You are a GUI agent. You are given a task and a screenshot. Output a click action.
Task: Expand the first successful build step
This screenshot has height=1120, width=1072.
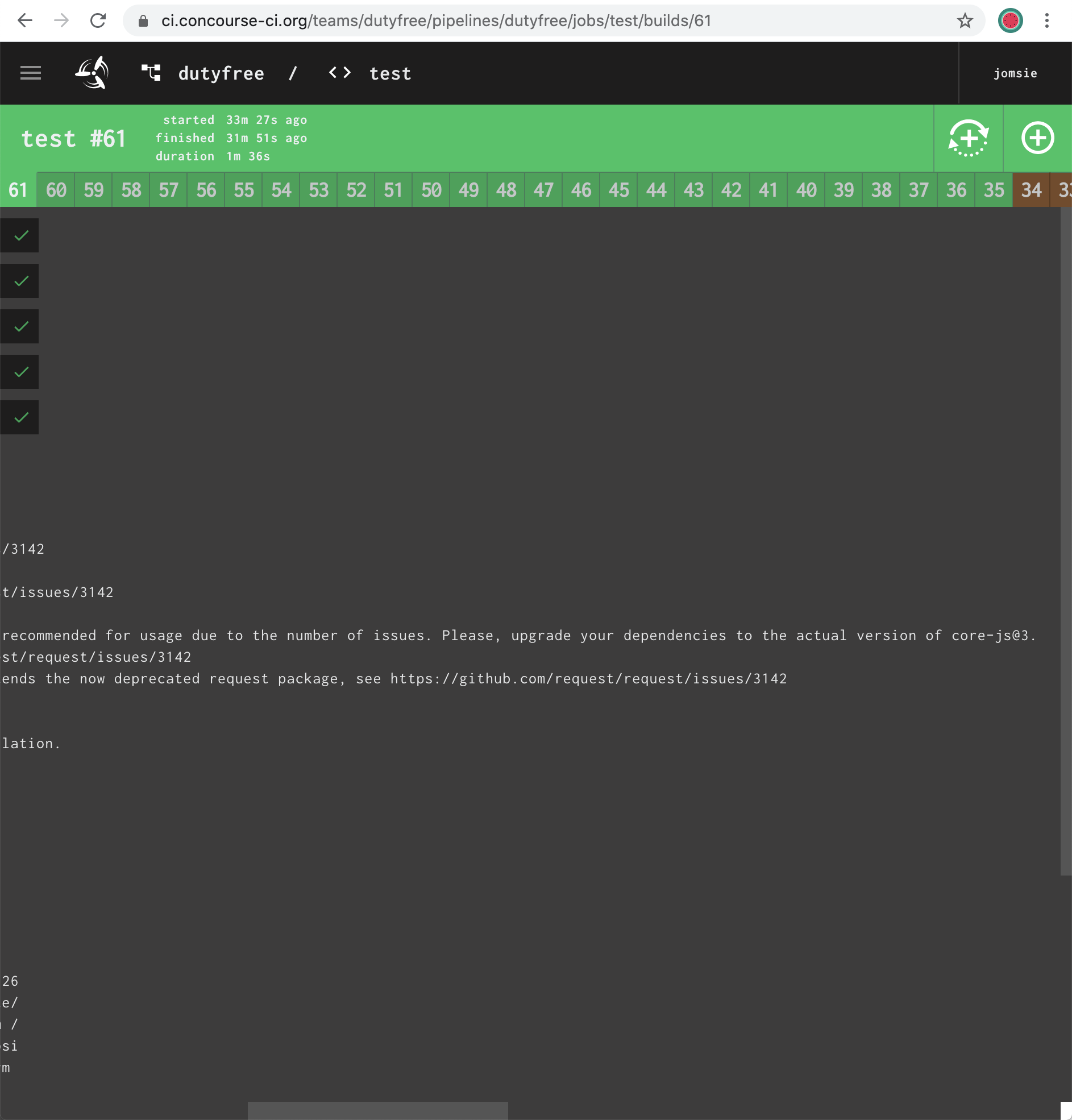coord(19,235)
